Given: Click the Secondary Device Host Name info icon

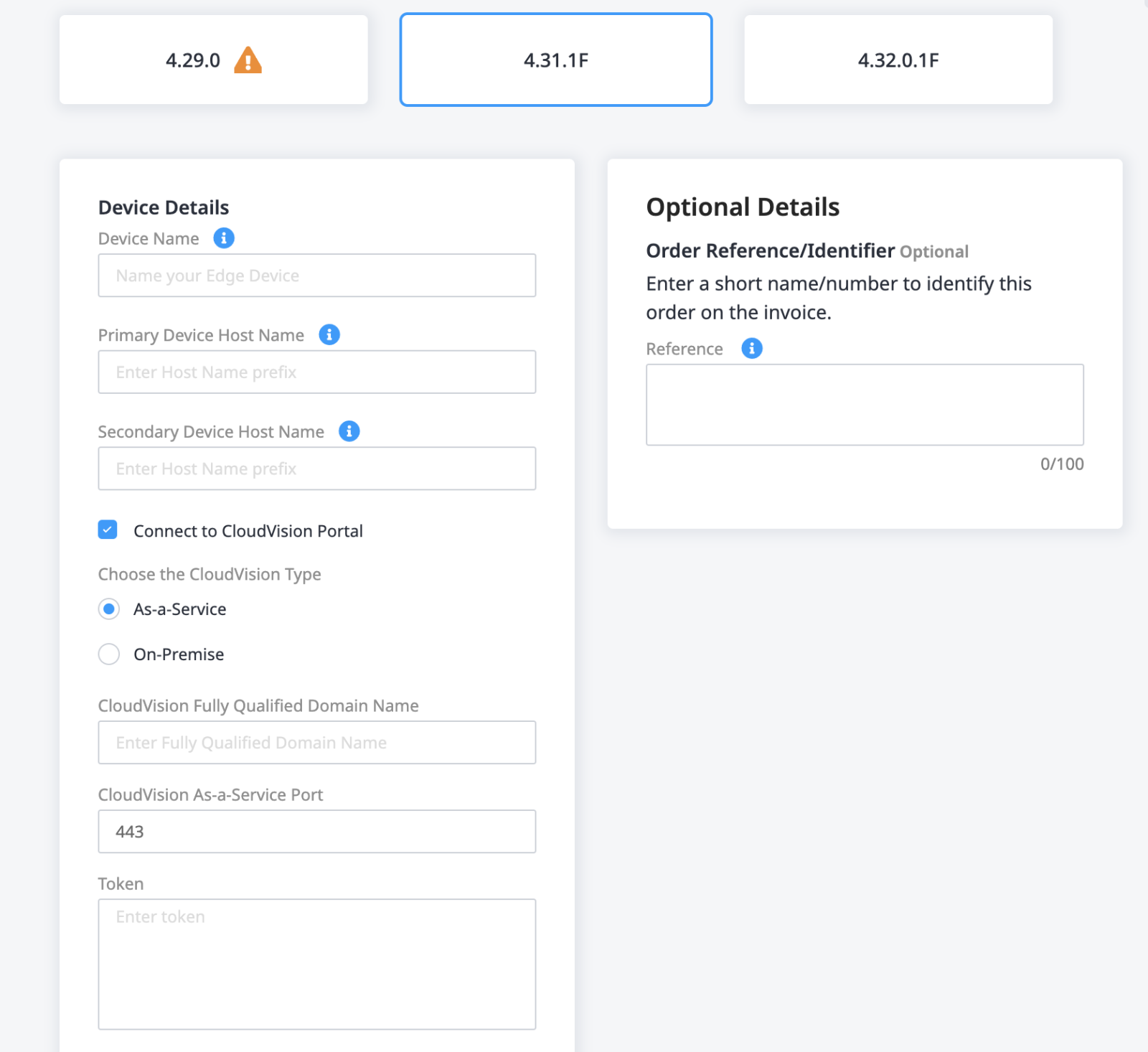Looking at the screenshot, I should [x=349, y=431].
